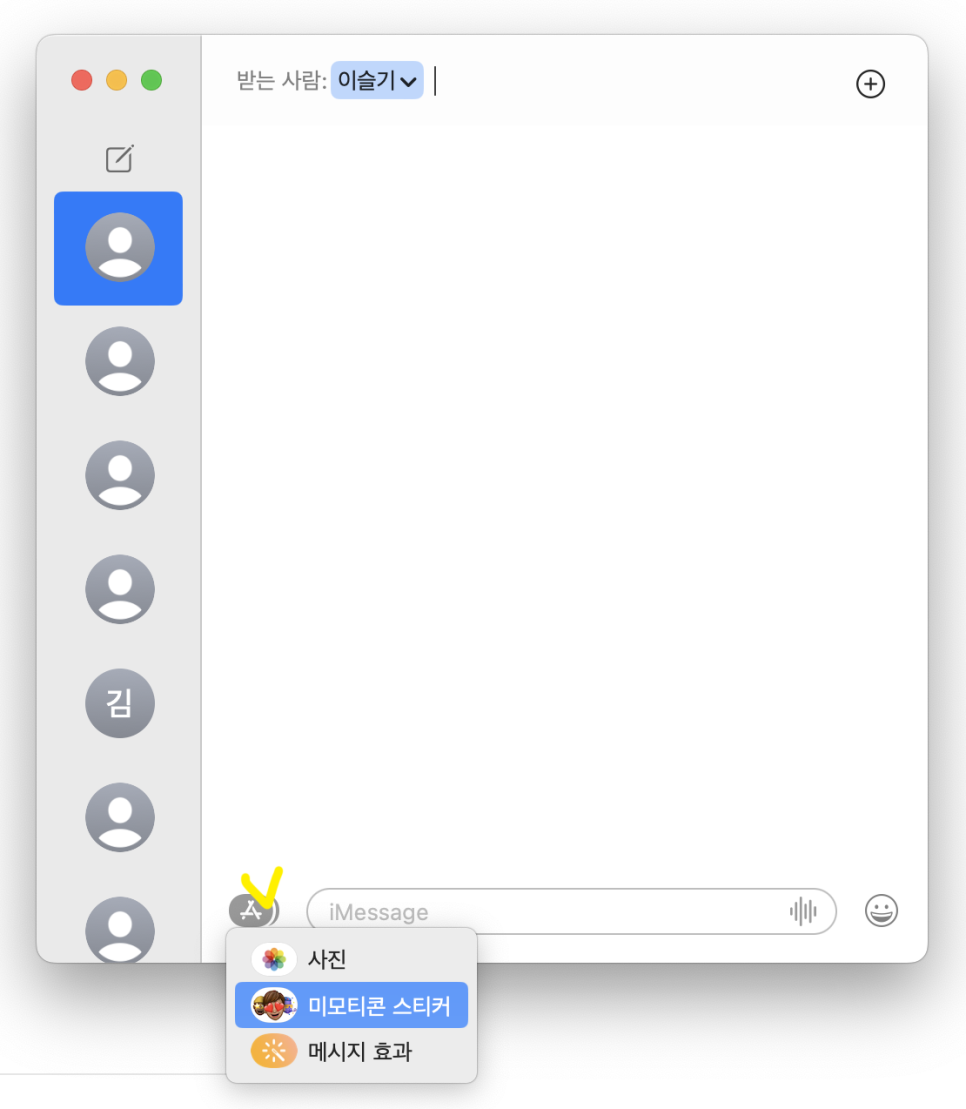Click the compose new message icon

(119, 158)
